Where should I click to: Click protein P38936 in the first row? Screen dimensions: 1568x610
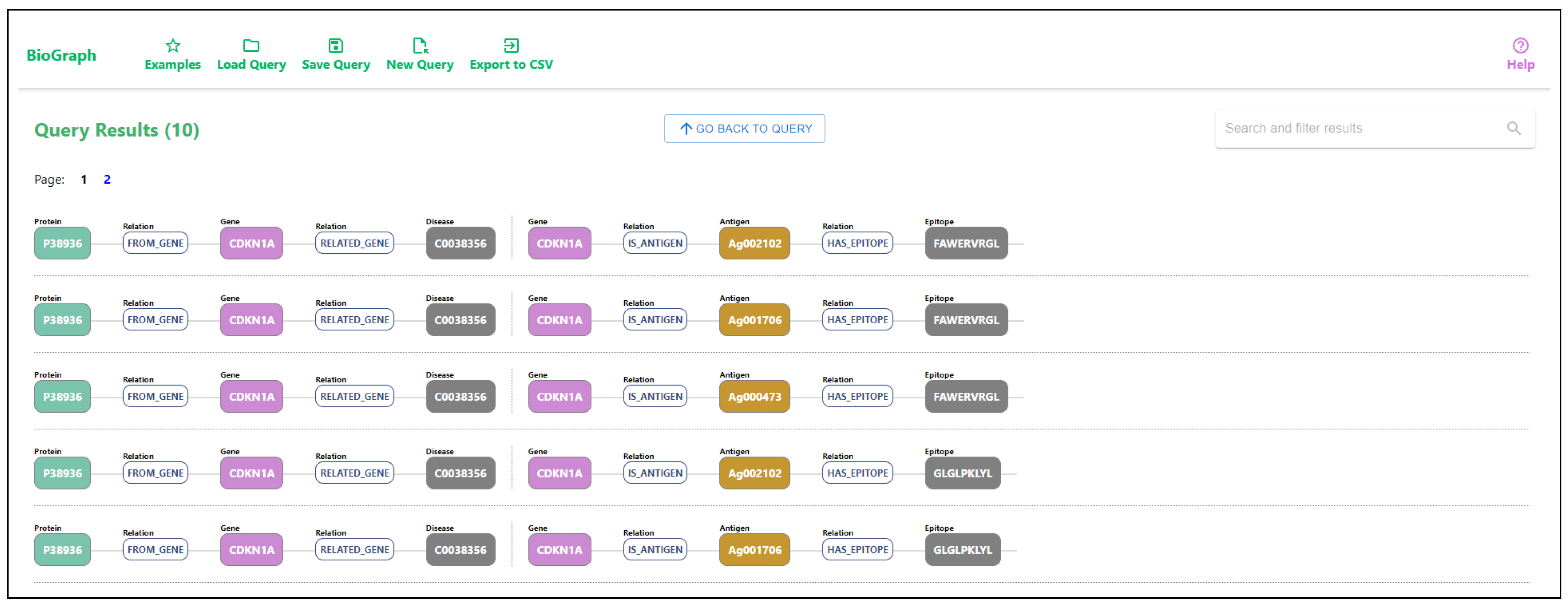point(62,243)
